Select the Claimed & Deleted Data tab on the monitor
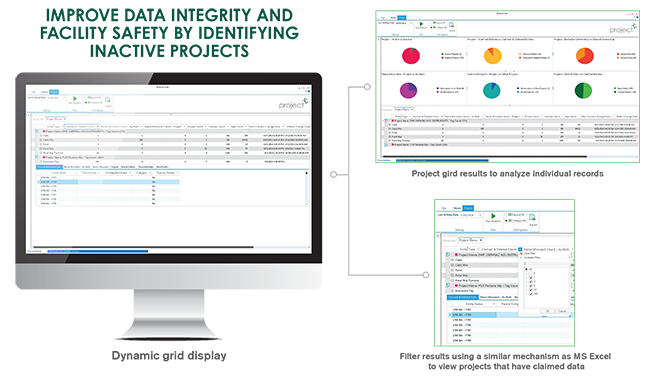 click(x=49, y=167)
